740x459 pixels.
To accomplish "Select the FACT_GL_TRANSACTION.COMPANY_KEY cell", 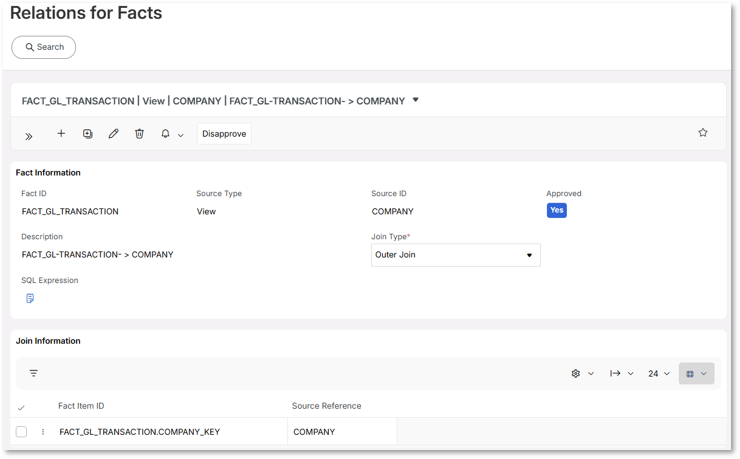I will (x=140, y=432).
